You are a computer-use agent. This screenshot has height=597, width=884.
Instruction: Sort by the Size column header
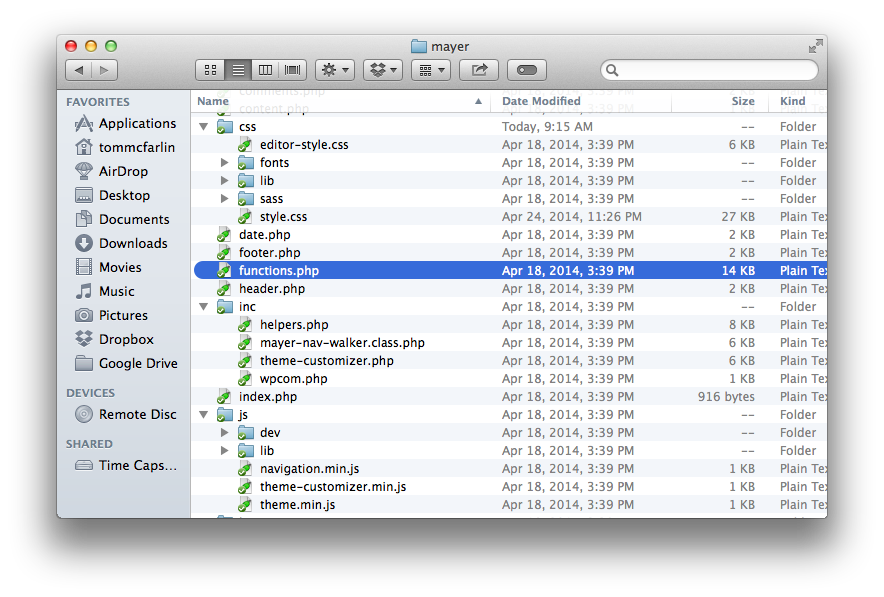coord(720,101)
